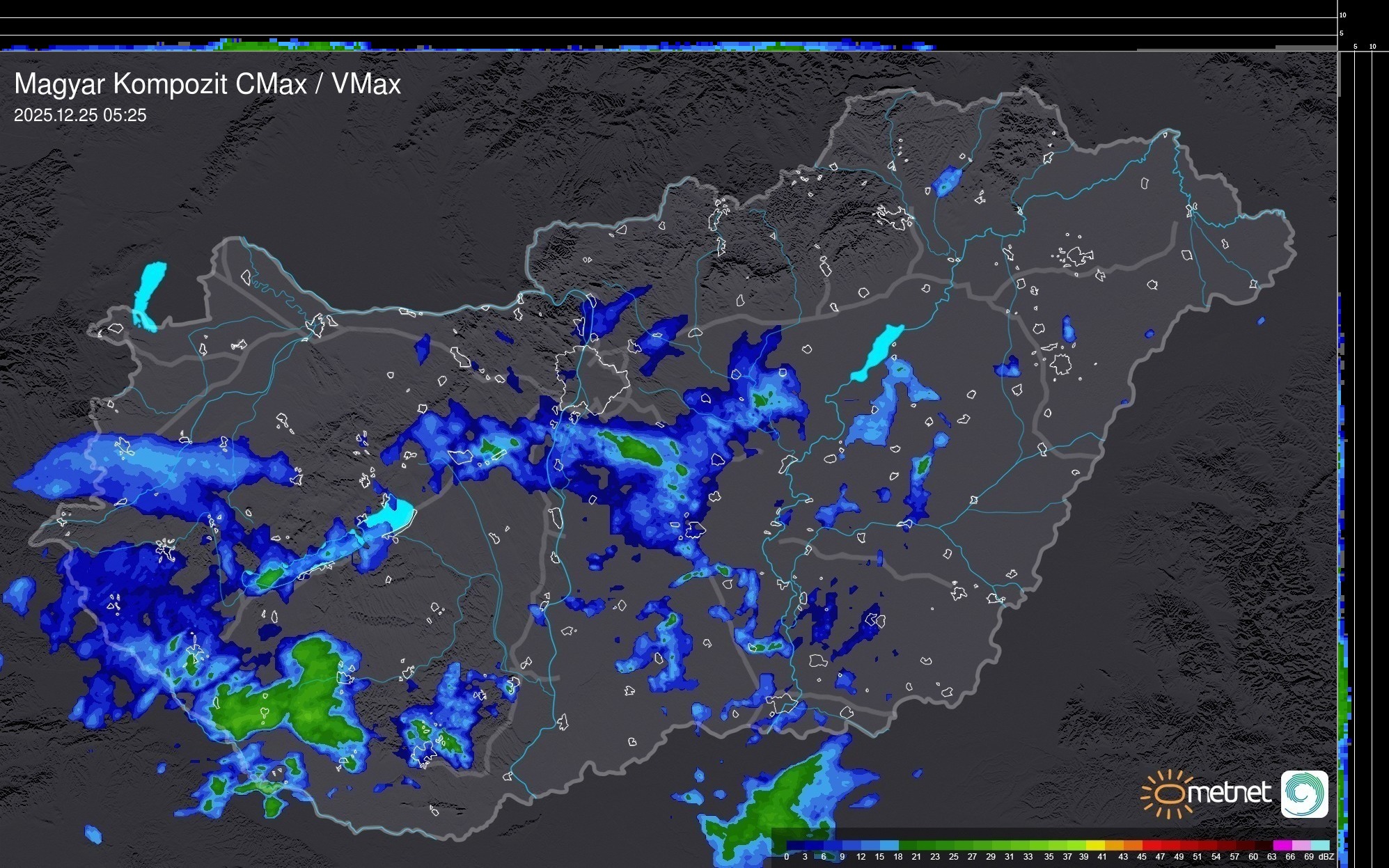Click the red 45 dBZ legend swatch
This screenshot has width=1389, height=868.
pyautogui.click(x=1152, y=846)
